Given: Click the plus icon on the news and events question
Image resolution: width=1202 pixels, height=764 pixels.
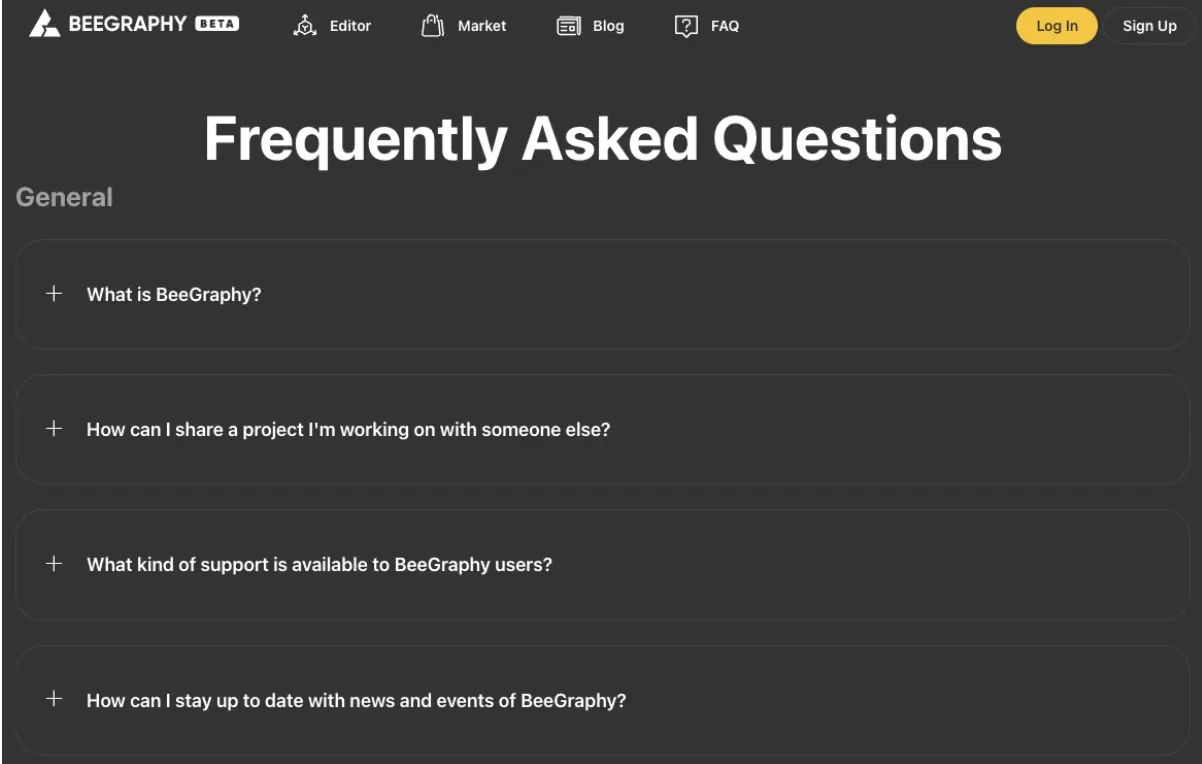Looking at the screenshot, I should point(53,700).
